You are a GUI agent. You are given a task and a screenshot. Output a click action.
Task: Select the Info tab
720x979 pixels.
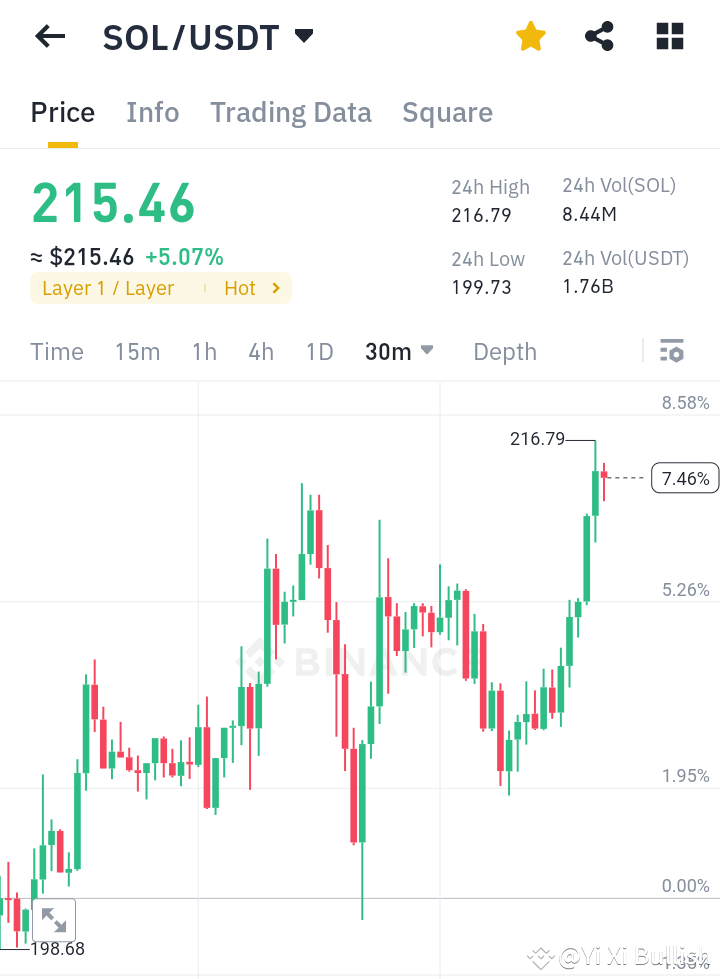[x=152, y=112]
